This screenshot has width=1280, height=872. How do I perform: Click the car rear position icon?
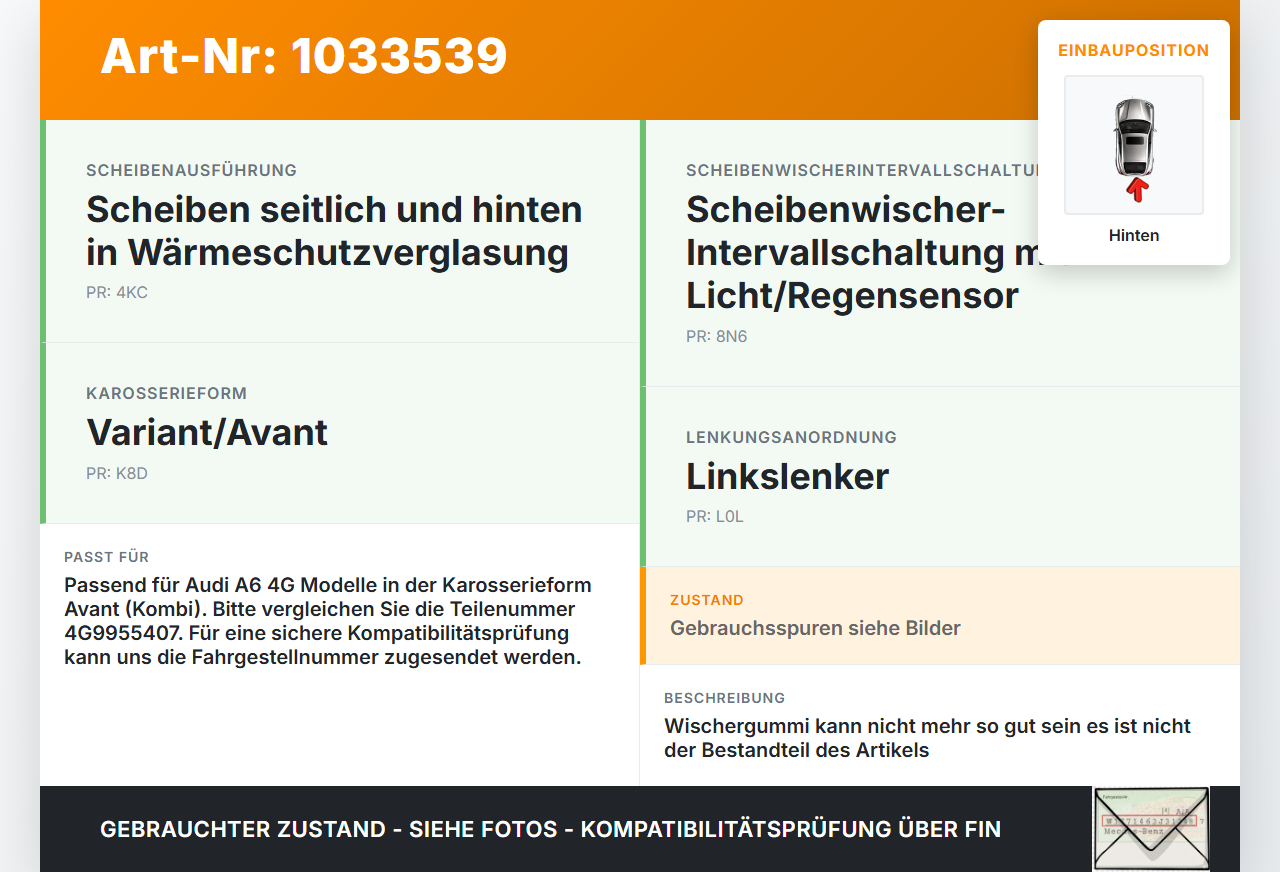coord(1134,145)
